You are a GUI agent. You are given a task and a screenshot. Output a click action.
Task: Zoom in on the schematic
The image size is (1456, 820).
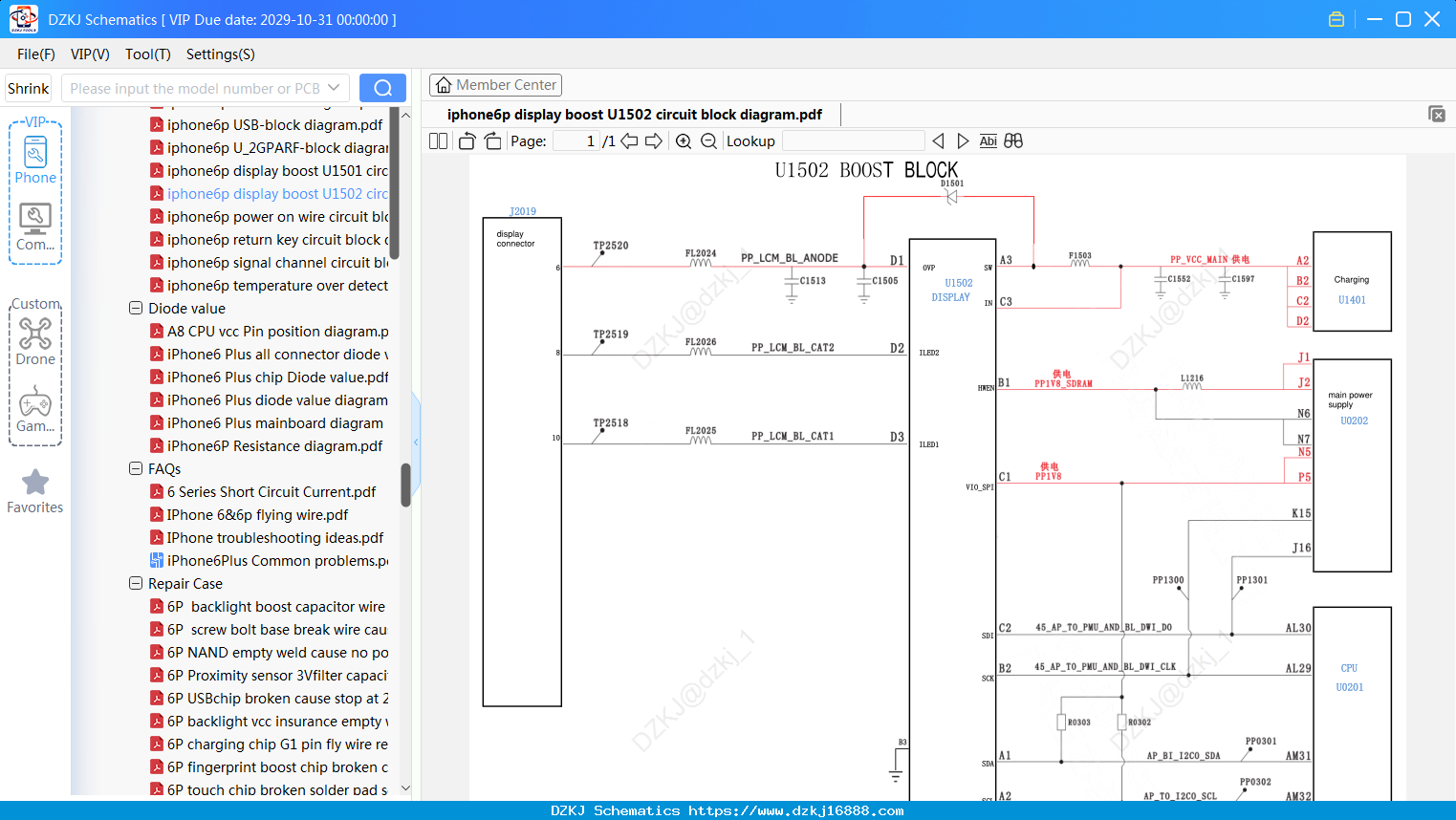click(x=684, y=140)
